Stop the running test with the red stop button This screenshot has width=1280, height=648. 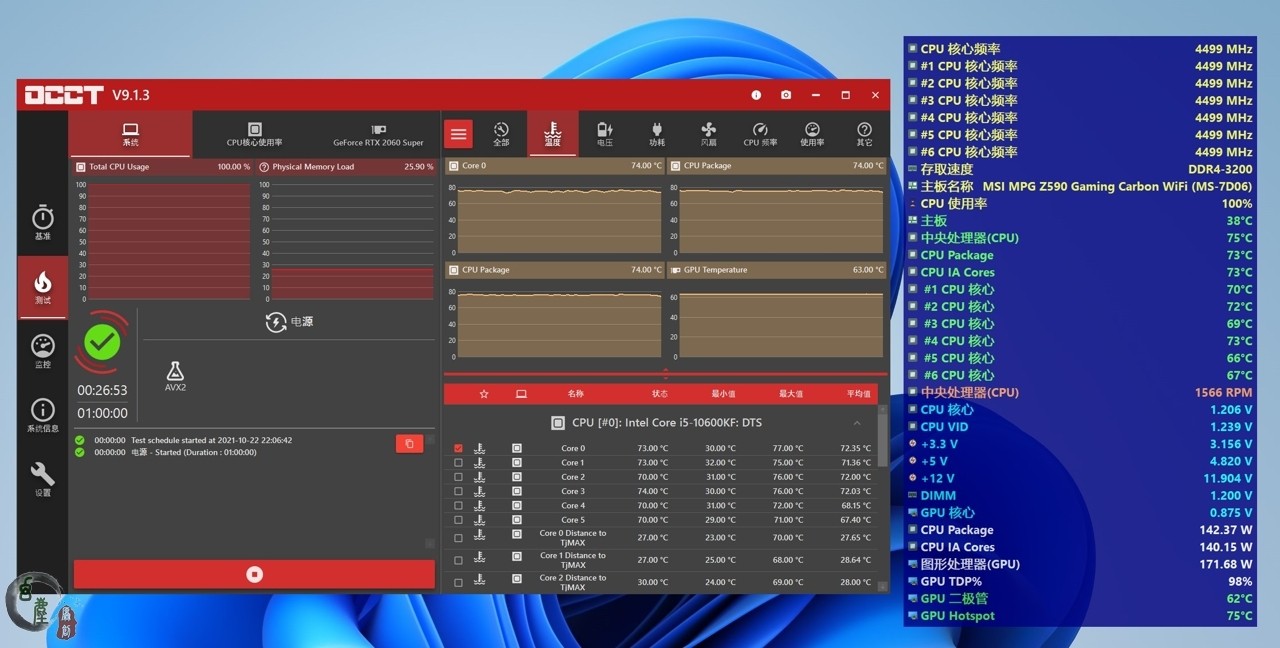(254, 574)
